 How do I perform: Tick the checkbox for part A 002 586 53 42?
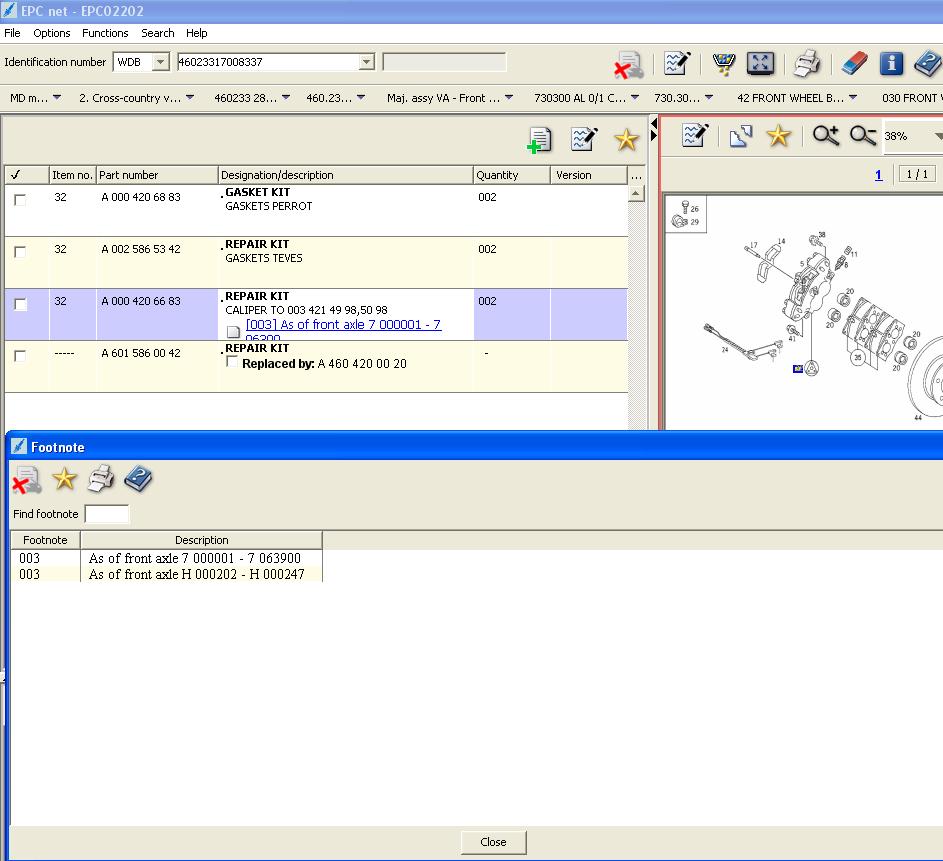20,252
